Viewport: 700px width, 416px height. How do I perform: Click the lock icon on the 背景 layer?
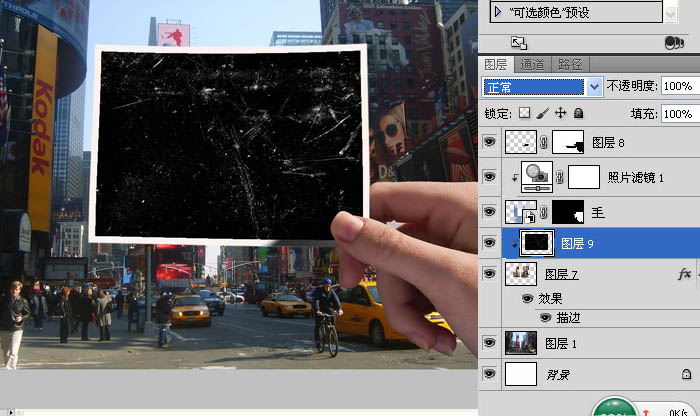685,373
